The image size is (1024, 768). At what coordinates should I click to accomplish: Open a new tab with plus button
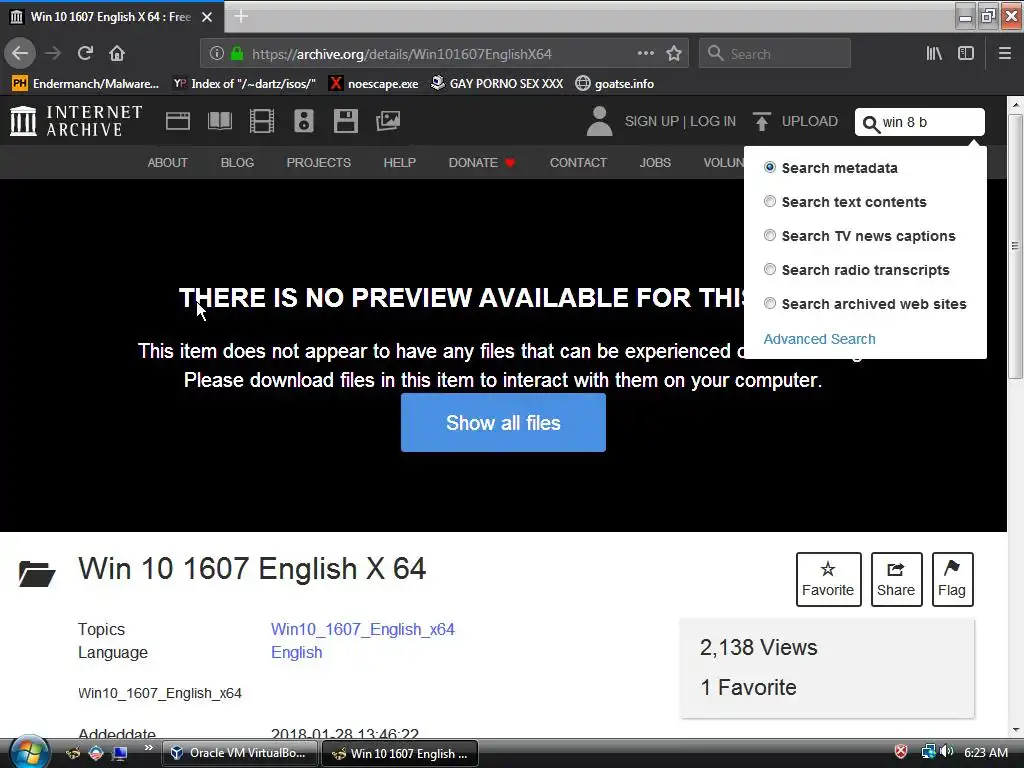pyautogui.click(x=241, y=16)
